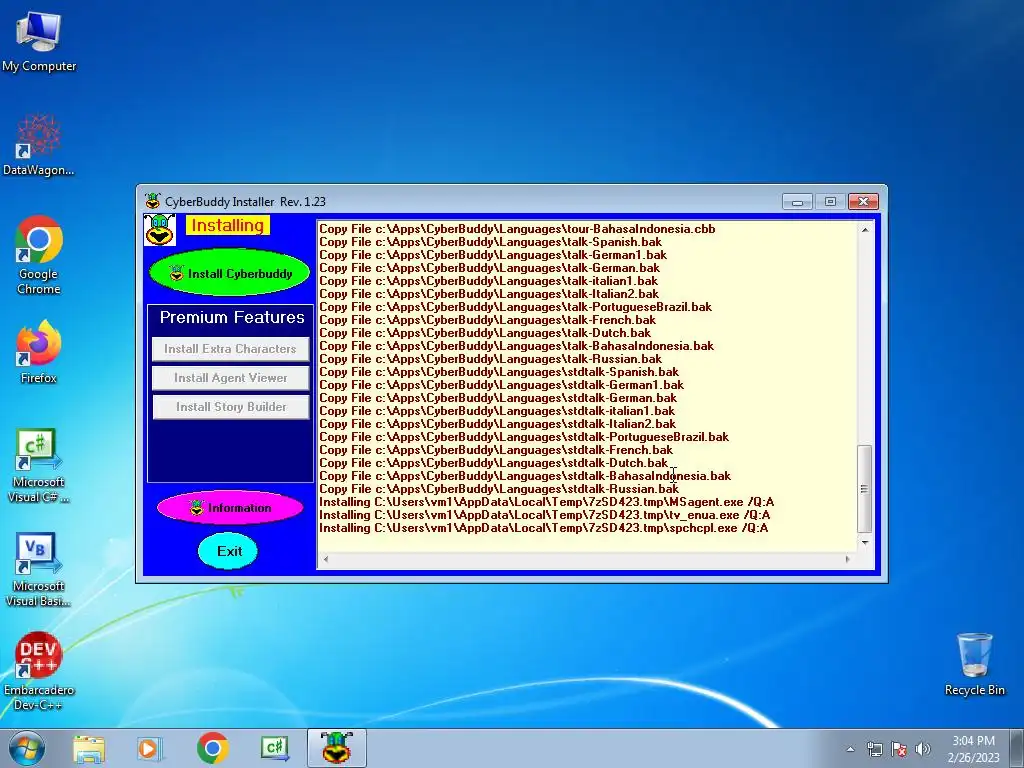
Task: Launch Firefox from the desktop
Action: point(39,351)
